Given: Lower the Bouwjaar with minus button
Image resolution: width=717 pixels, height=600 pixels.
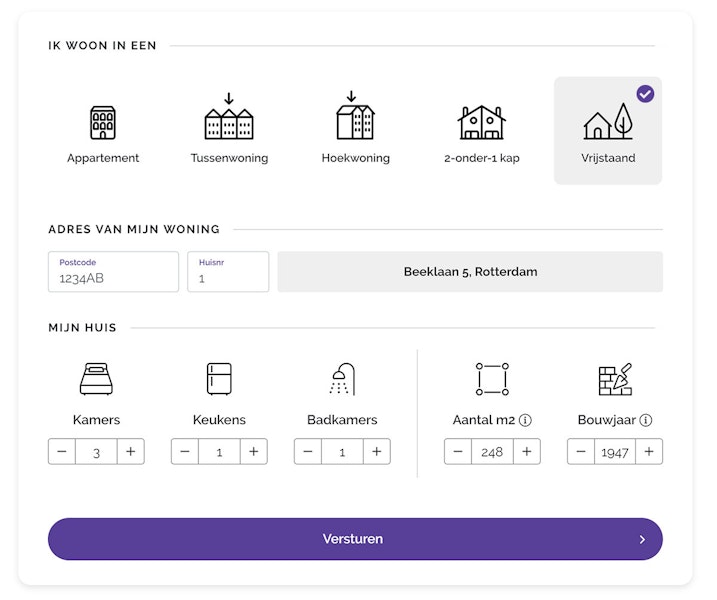Looking at the screenshot, I should (x=581, y=451).
